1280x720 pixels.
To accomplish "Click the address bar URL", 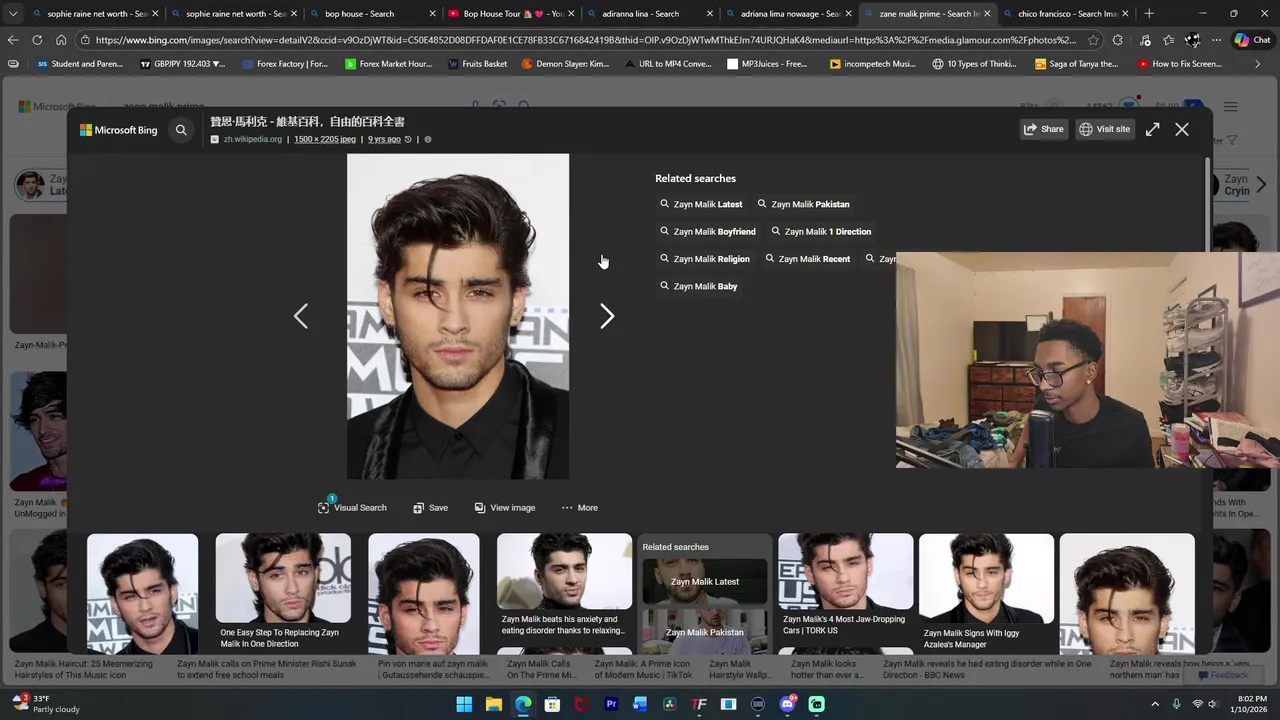I will pyautogui.click(x=586, y=40).
